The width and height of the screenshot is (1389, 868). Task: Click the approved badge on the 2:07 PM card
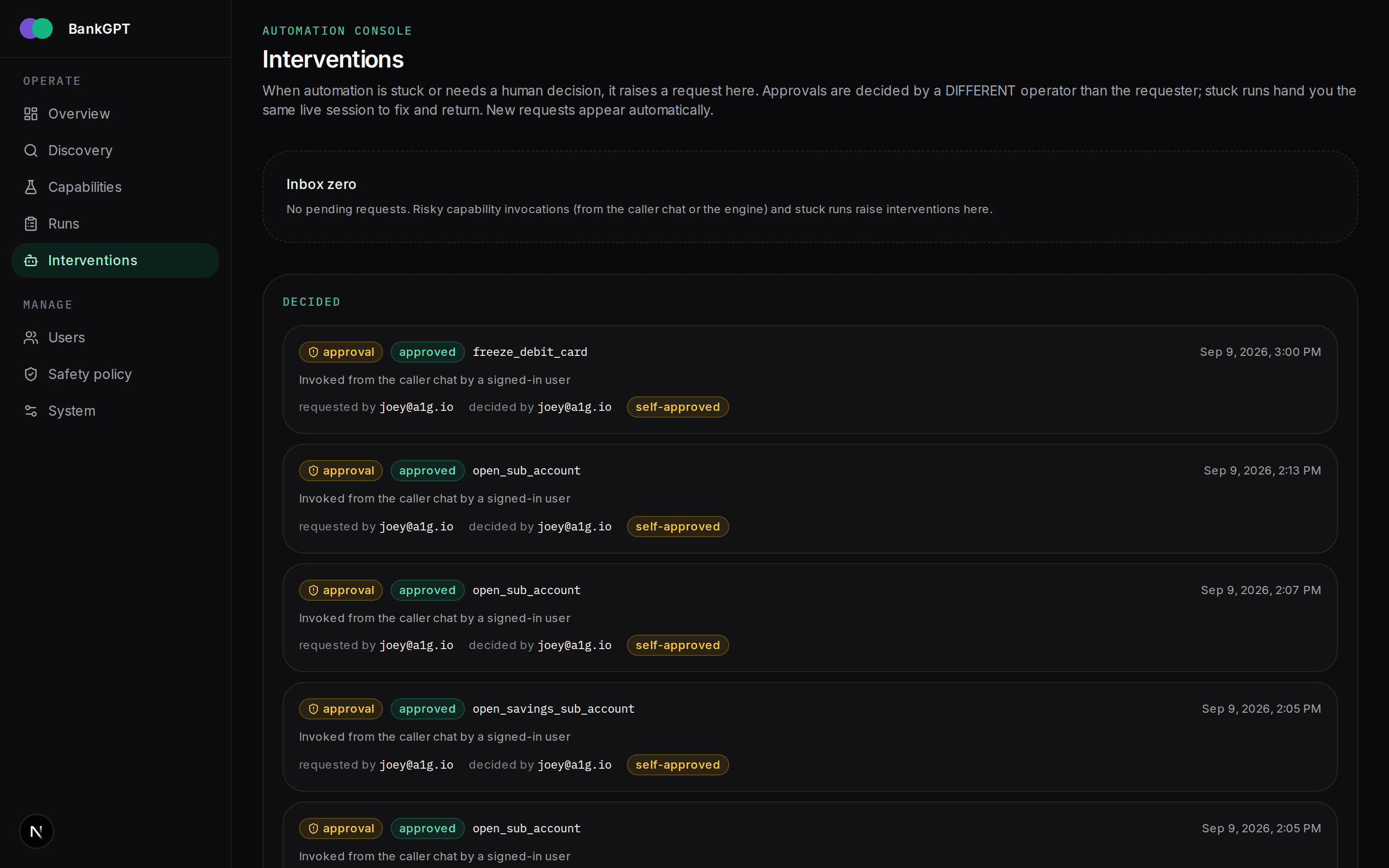[427, 590]
